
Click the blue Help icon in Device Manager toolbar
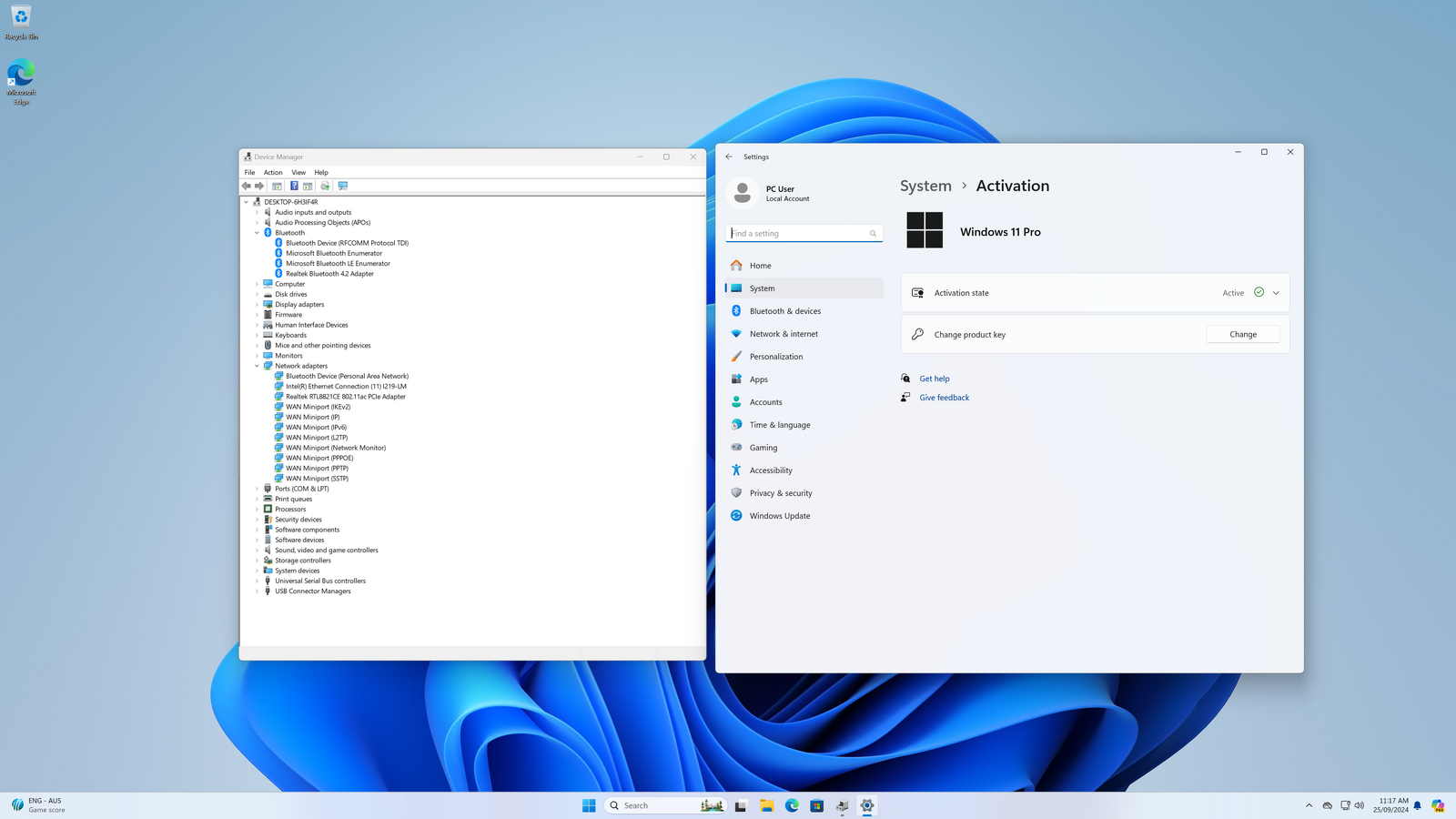294,186
